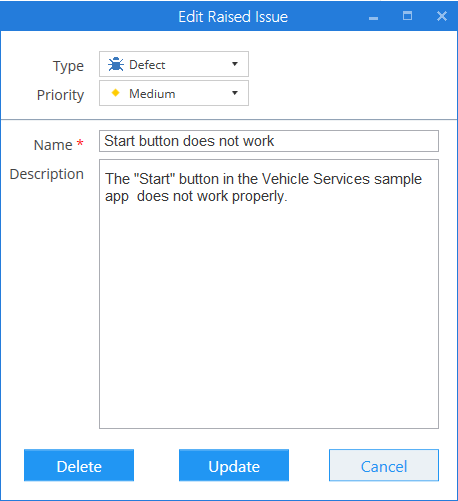Dismiss changes with the Cancel button
Screen dimensions: 458x501
pos(384,465)
